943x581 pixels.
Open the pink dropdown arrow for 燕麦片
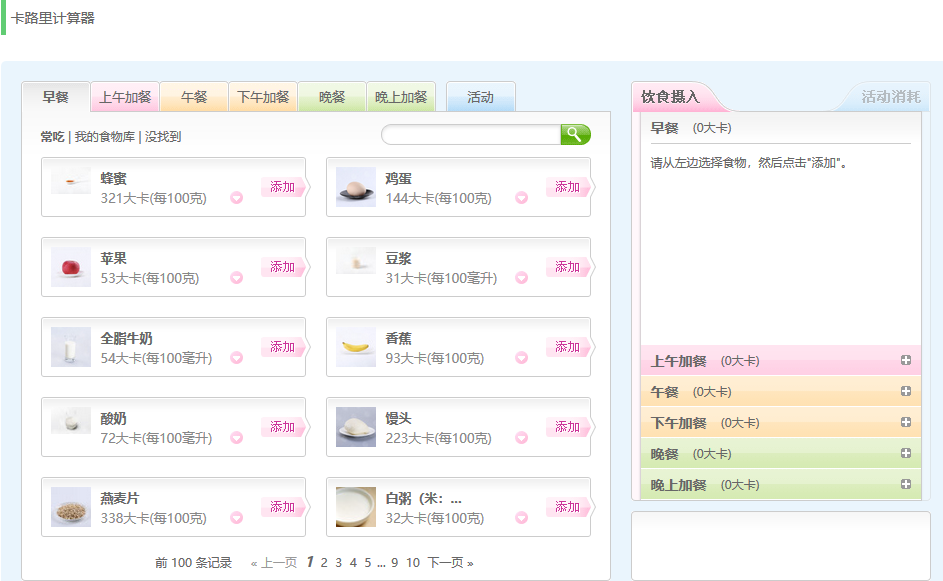pos(236,518)
